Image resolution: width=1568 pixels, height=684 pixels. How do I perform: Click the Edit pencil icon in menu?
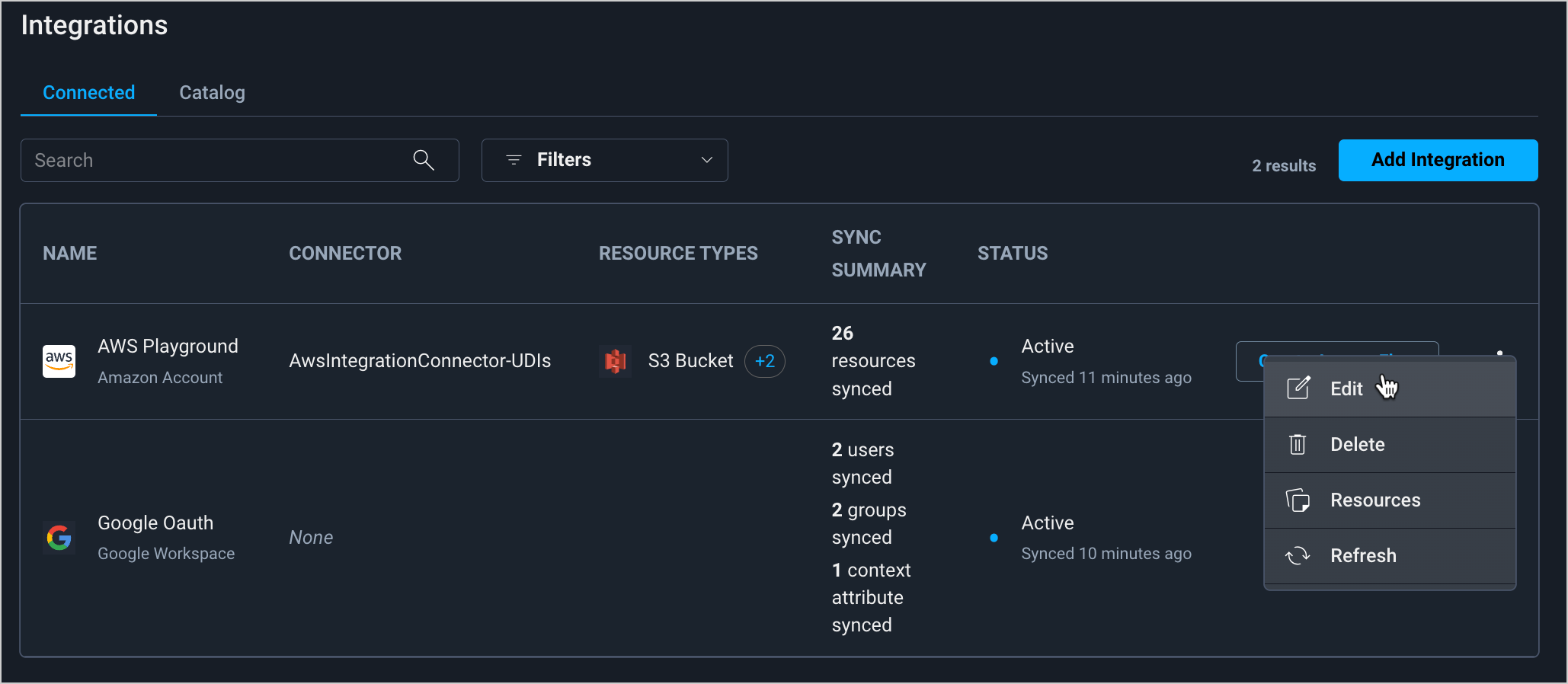click(x=1298, y=388)
